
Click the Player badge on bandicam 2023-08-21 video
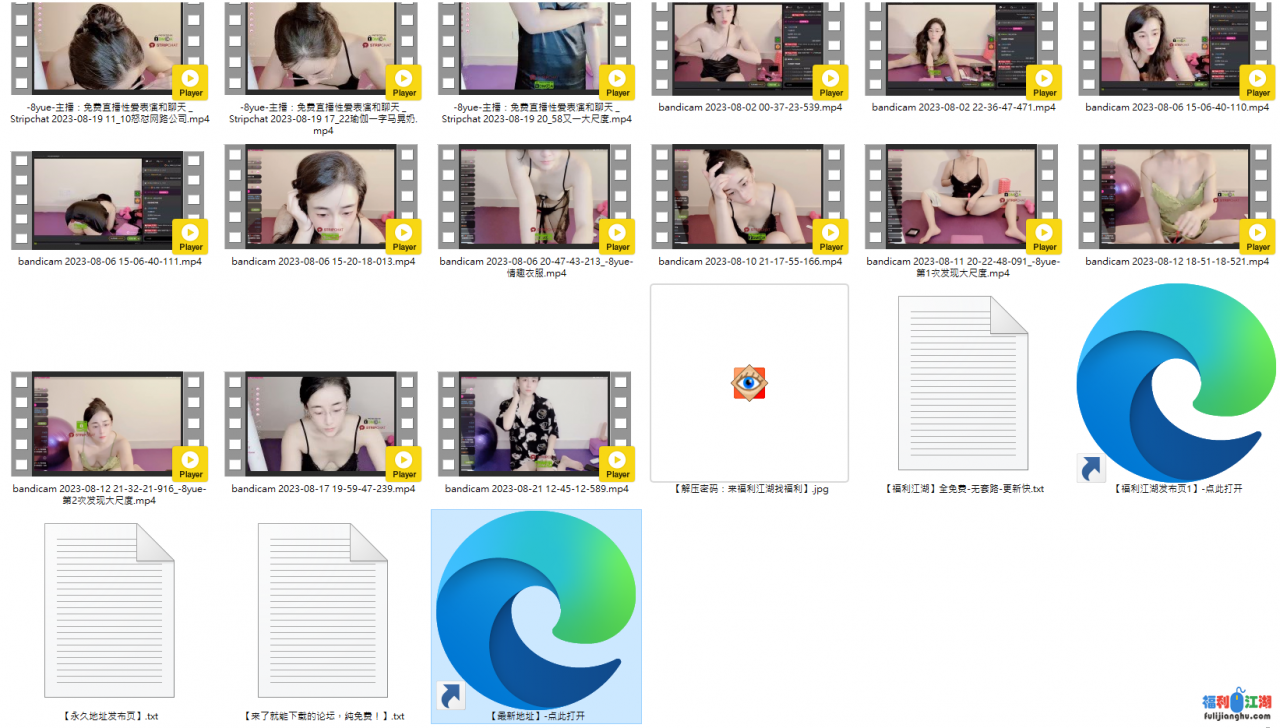[618, 464]
